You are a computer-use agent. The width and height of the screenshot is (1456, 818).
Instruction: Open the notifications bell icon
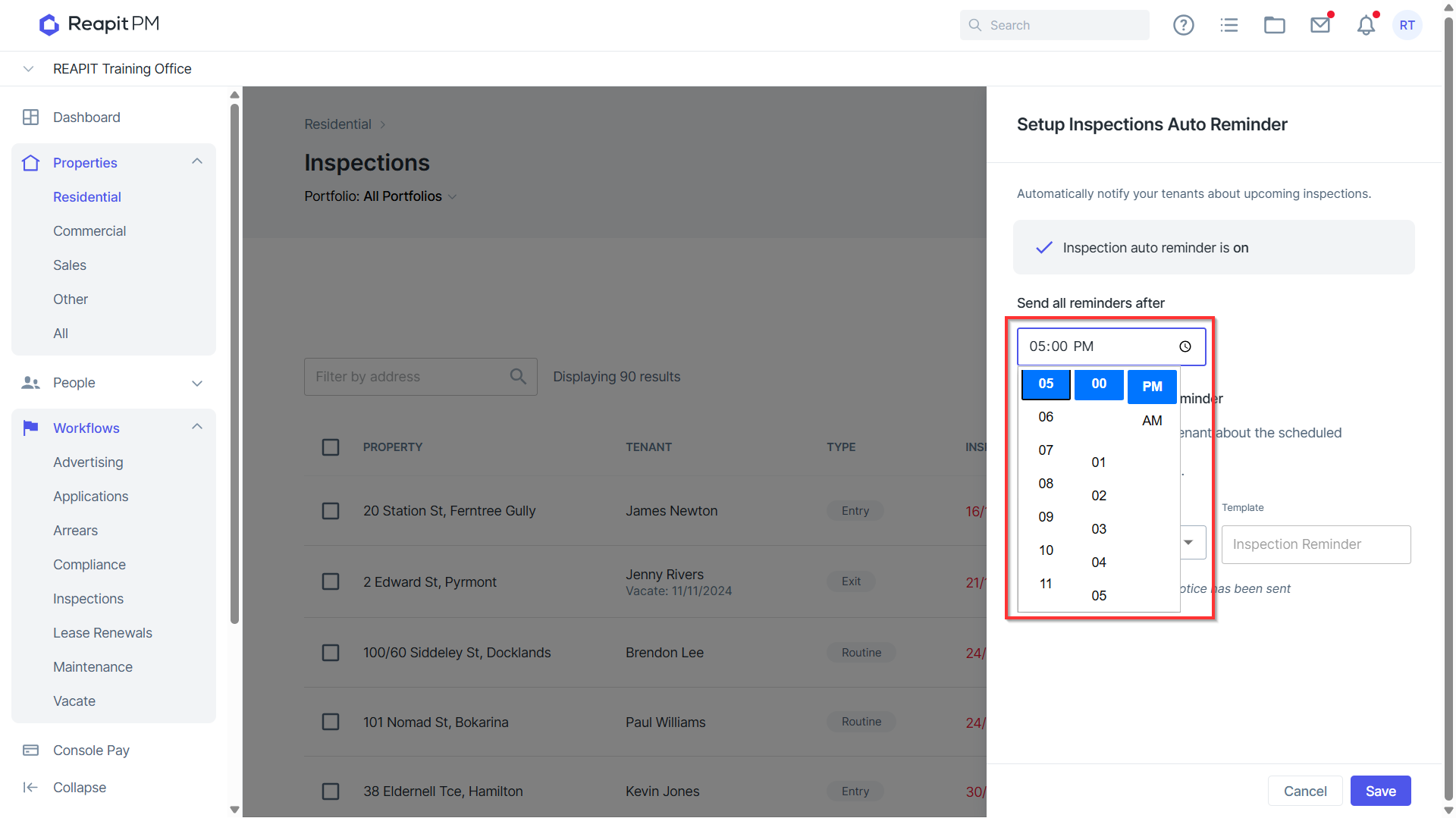coord(1366,25)
